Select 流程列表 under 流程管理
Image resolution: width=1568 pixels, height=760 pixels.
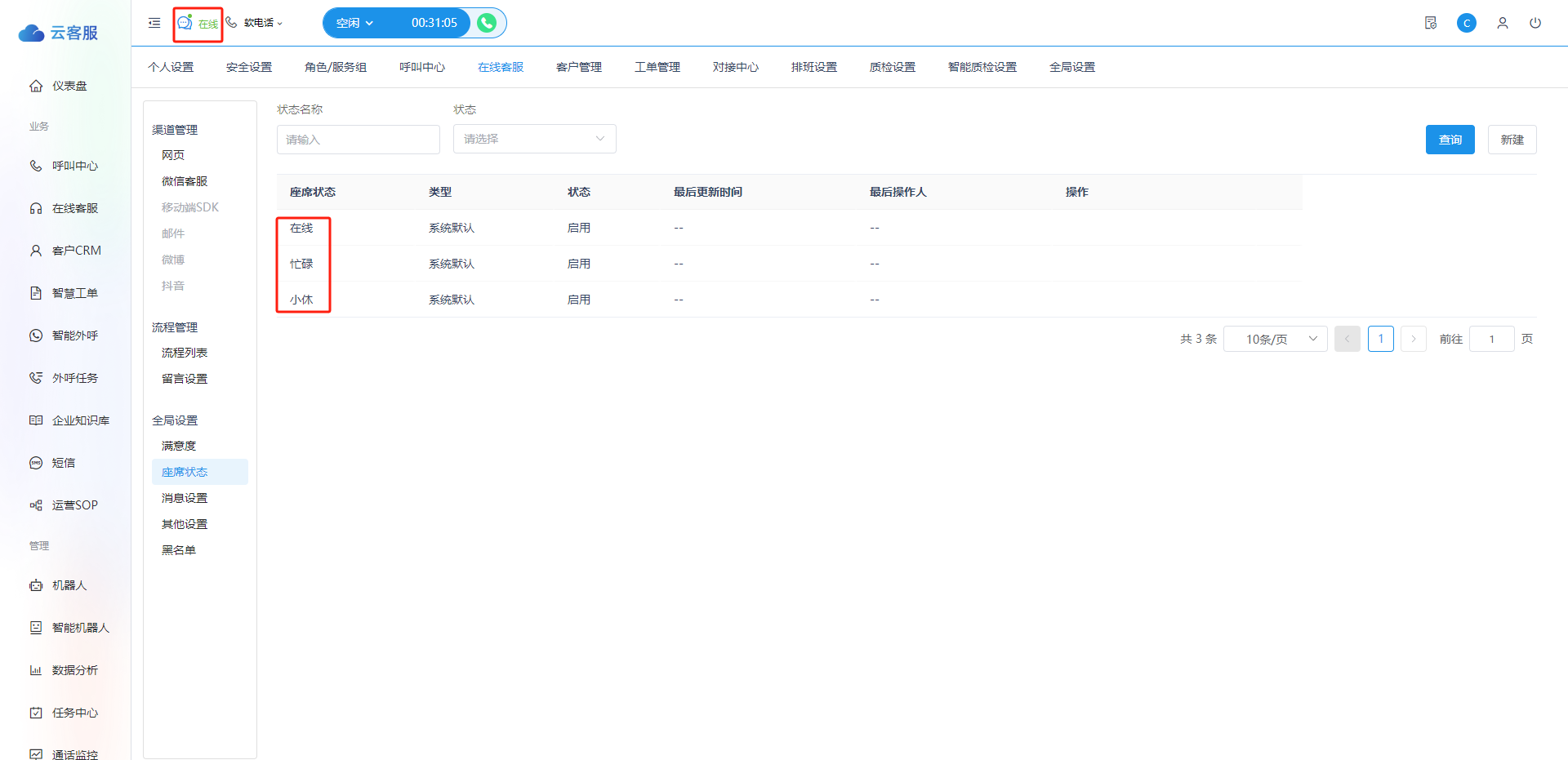[x=185, y=353]
